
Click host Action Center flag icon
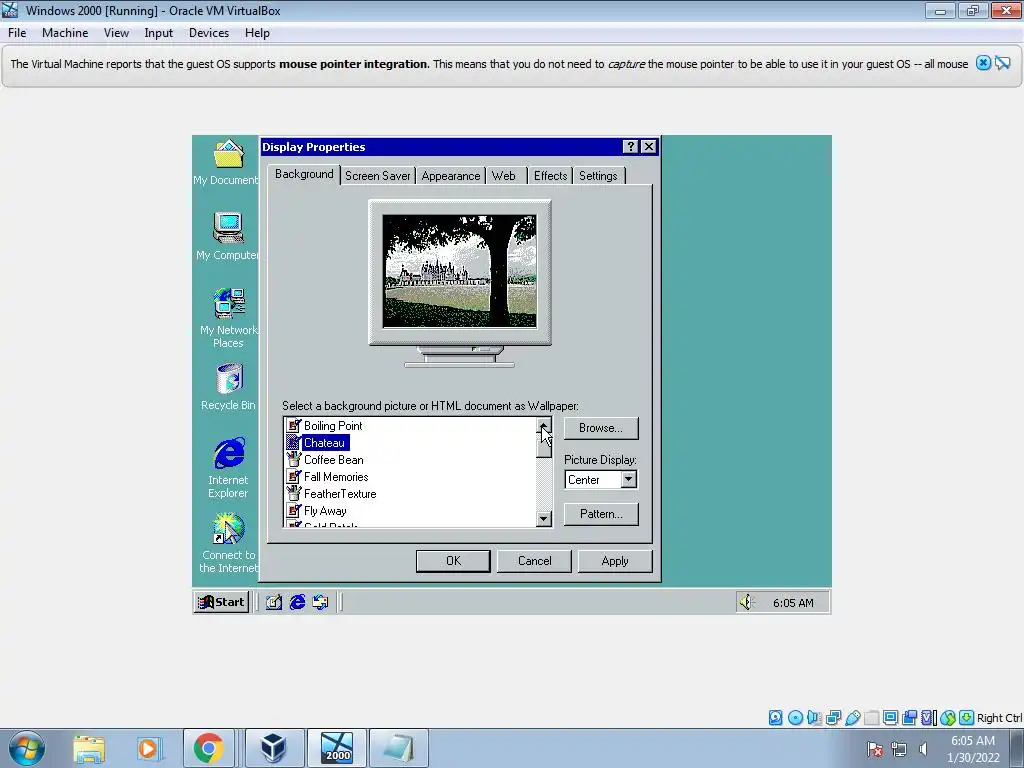(x=875, y=749)
